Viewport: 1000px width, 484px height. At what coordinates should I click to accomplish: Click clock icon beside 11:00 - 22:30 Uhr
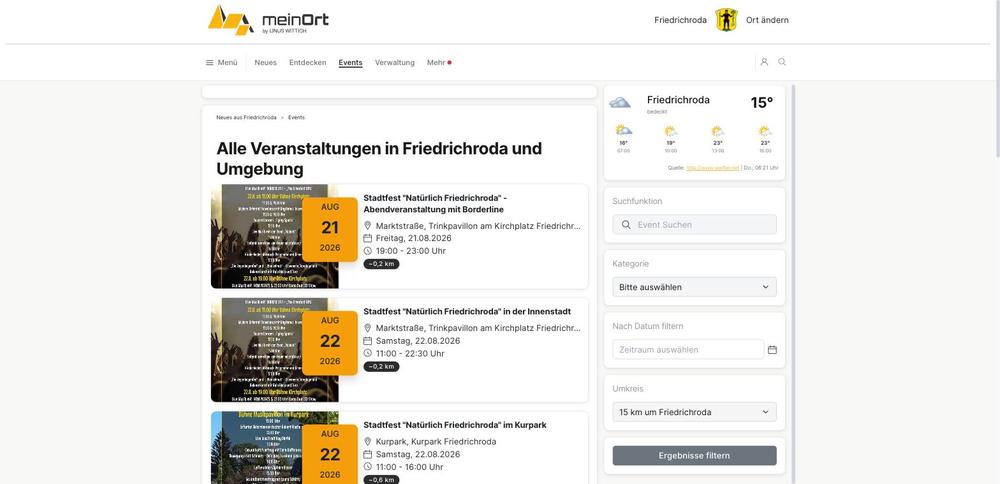click(x=367, y=353)
